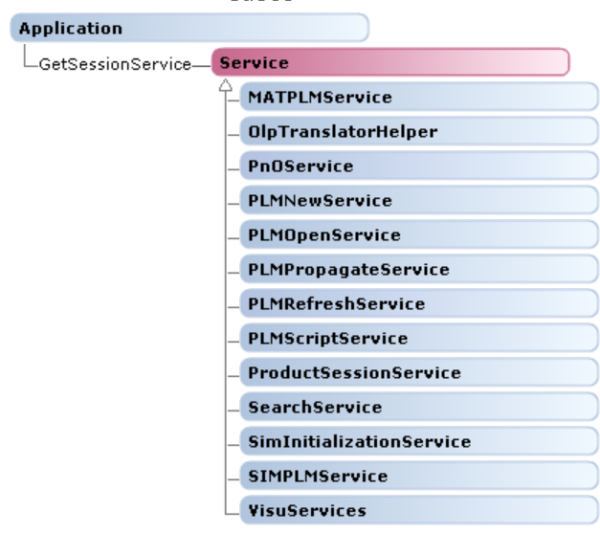Open the pink Service object box

coord(390,63)
